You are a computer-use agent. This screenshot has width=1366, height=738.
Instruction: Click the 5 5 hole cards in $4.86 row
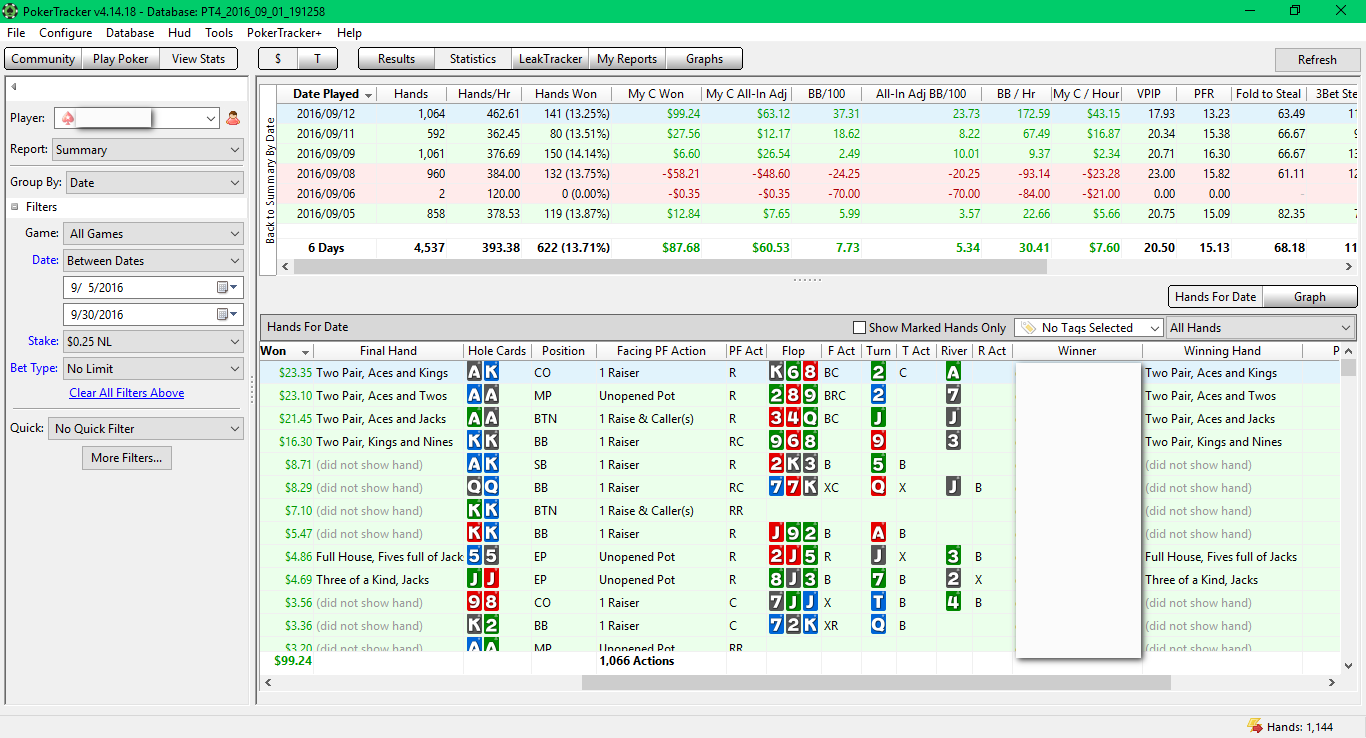pos(483,556)
